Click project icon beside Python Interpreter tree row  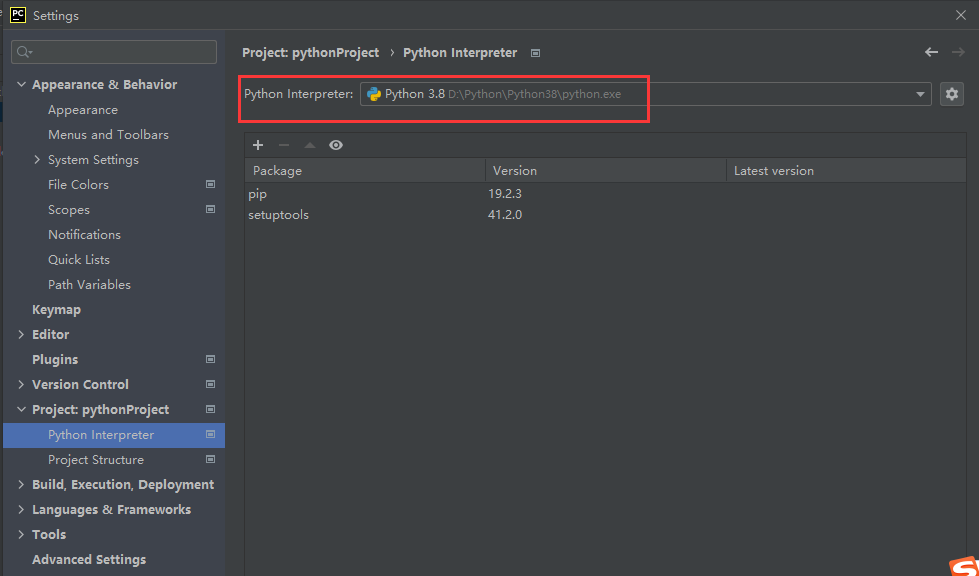(x=210, y=434)
